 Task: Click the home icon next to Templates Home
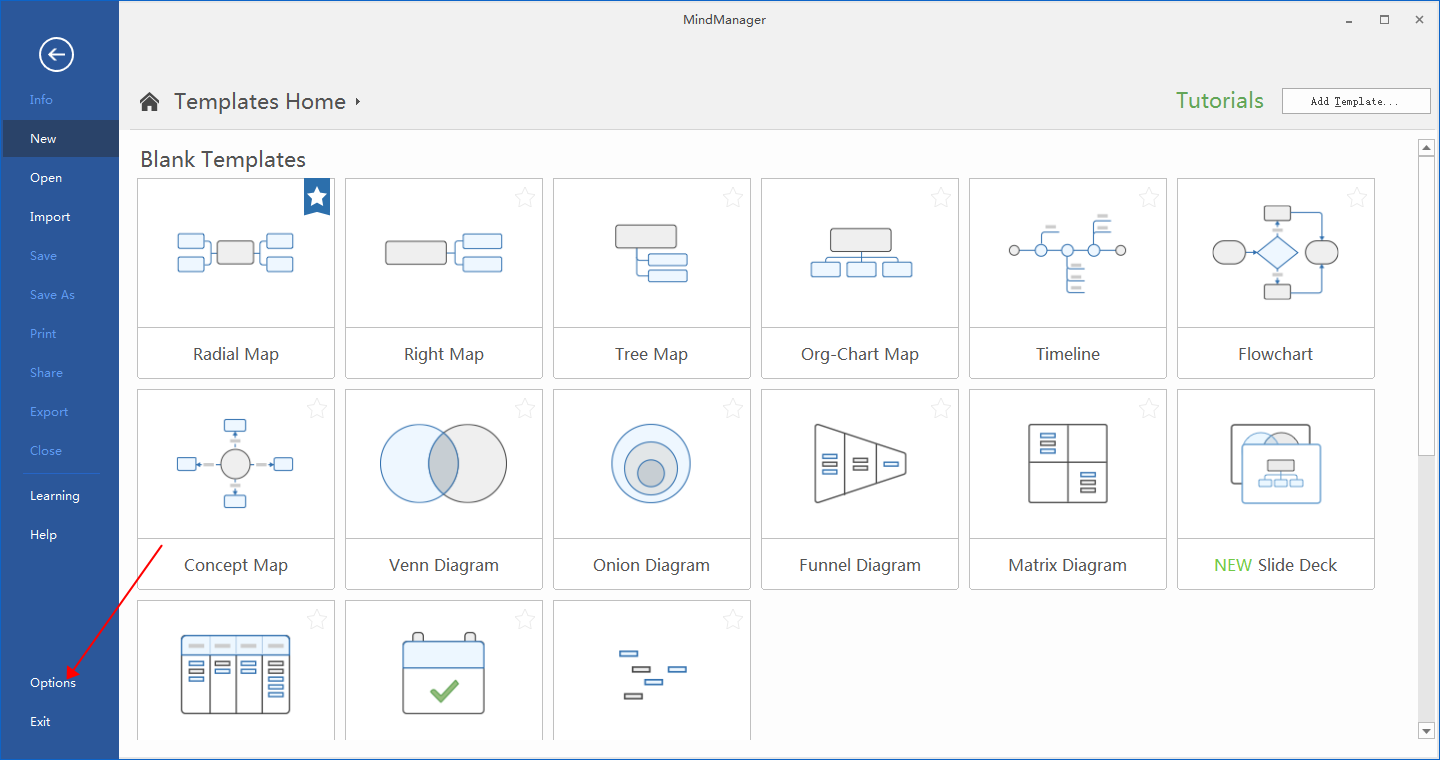(x=148, y=101)
